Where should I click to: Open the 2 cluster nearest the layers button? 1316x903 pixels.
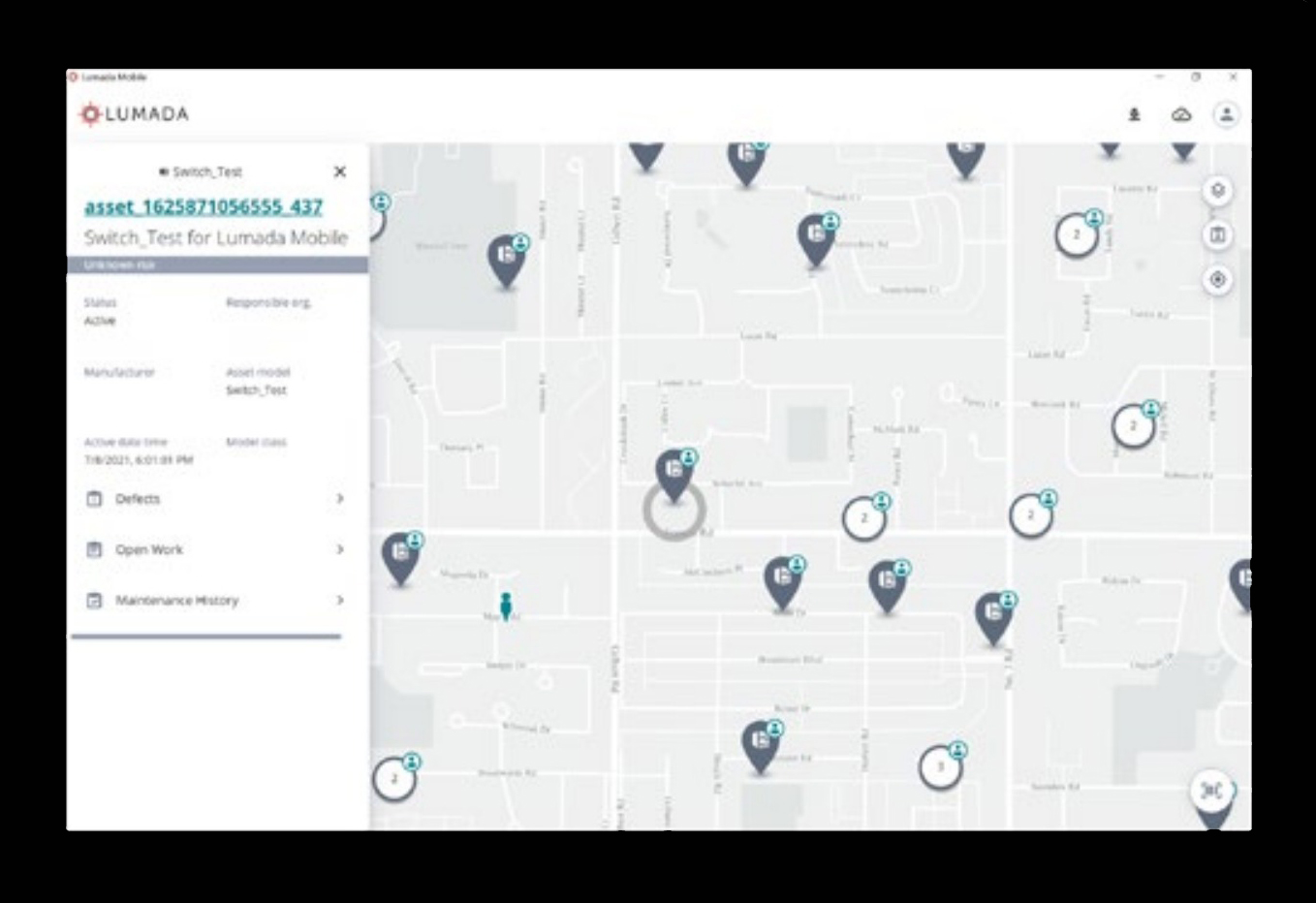point(1077,234)
